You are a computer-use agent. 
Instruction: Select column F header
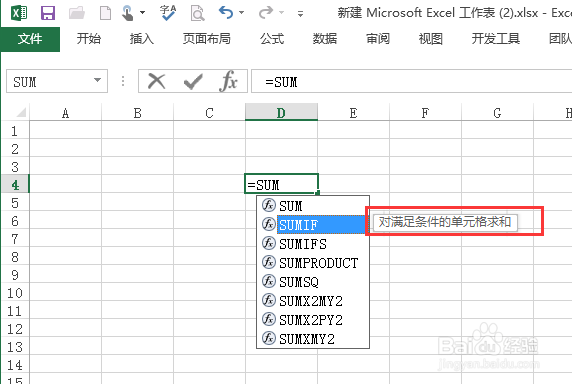(425, 113)
